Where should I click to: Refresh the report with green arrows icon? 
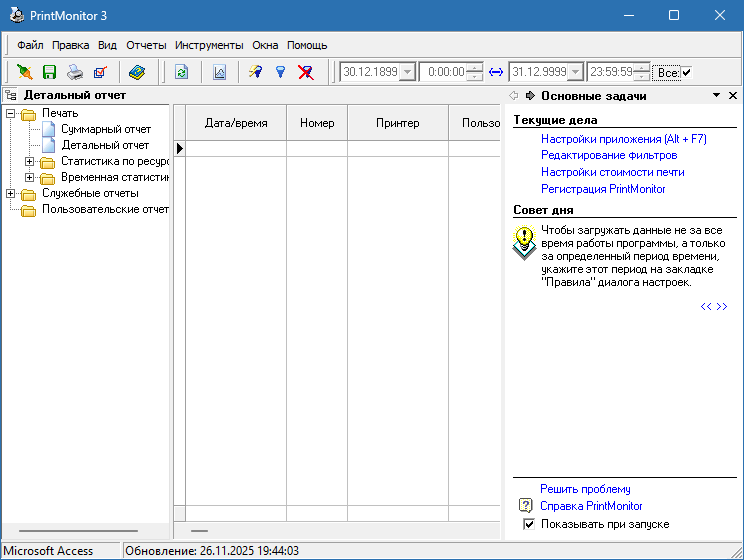[x=182, y=72]
